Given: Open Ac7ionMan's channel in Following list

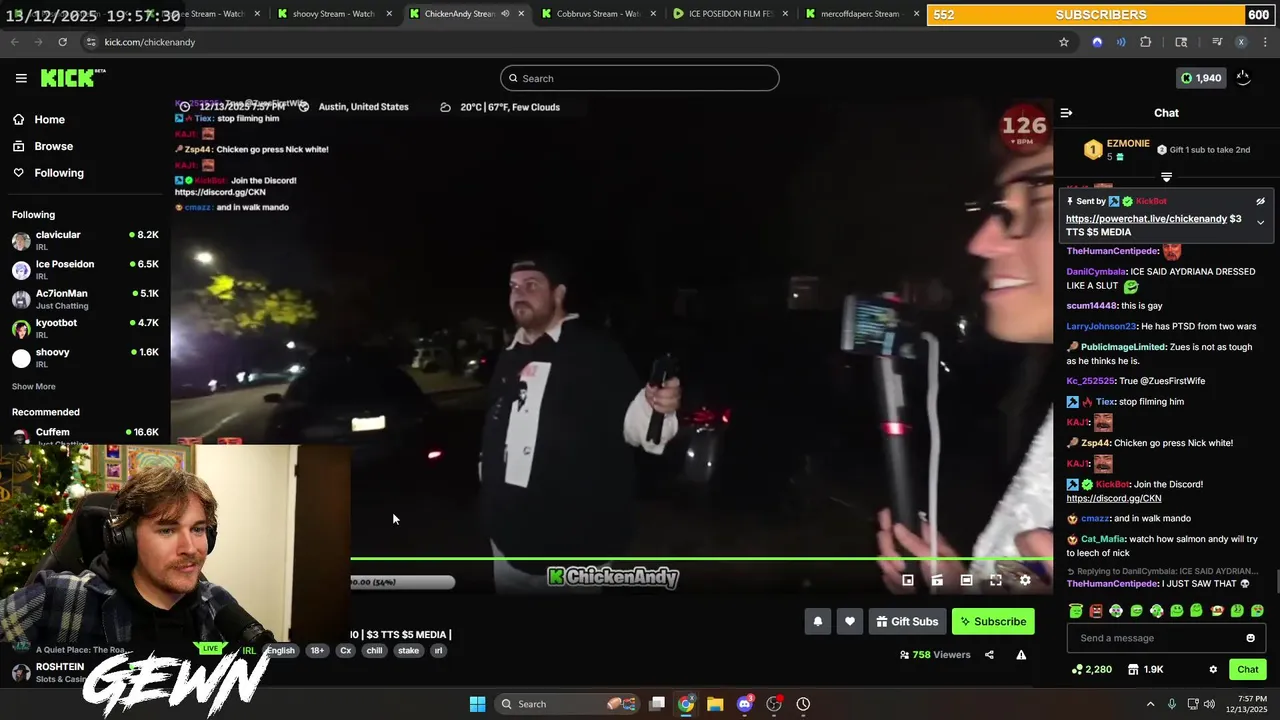Looking at the screenshot, I should (x=85, y=298).
